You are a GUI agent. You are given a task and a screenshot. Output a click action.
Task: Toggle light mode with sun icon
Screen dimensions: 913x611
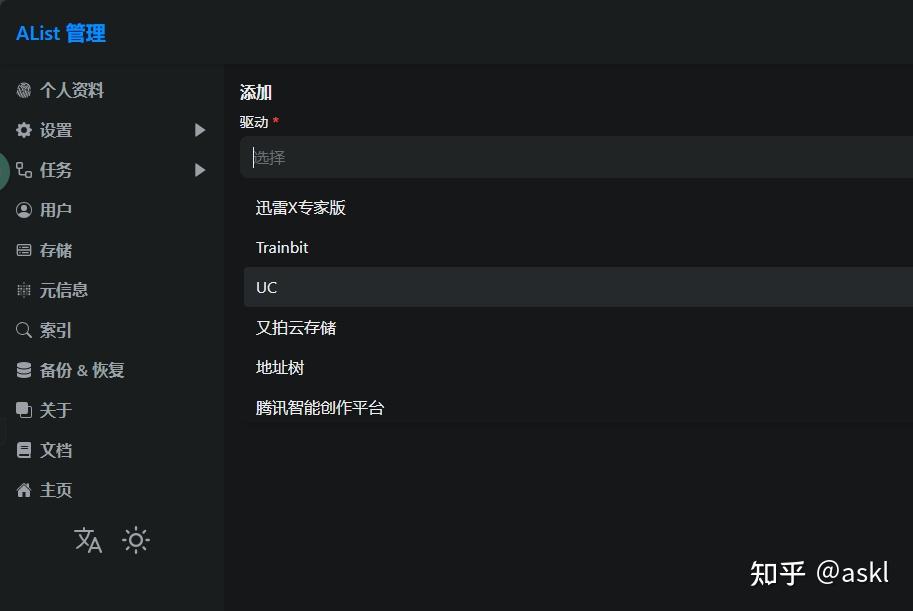click(x=135, y=540)
